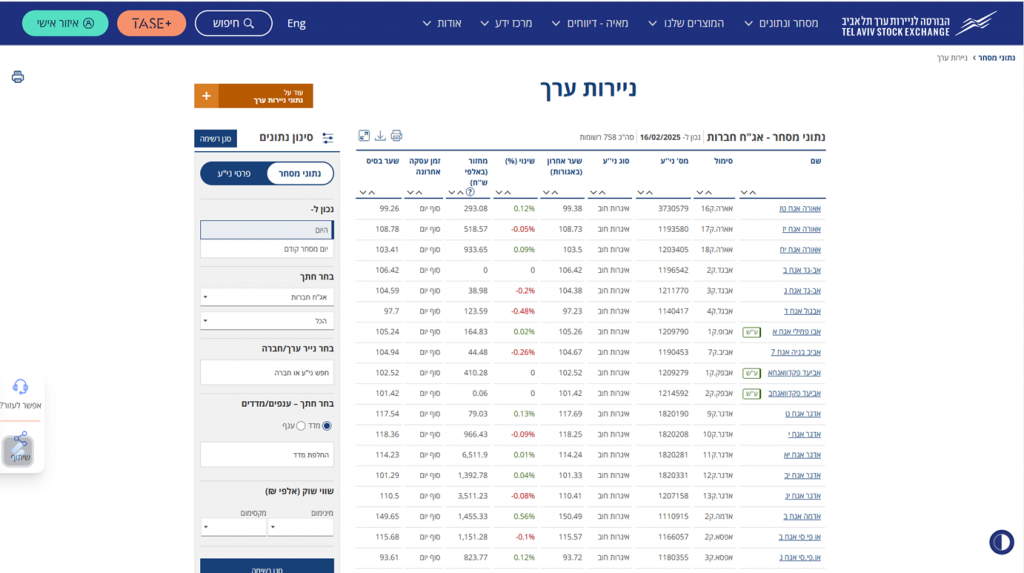Download the table data via the download icon

(x=380, y=136)
